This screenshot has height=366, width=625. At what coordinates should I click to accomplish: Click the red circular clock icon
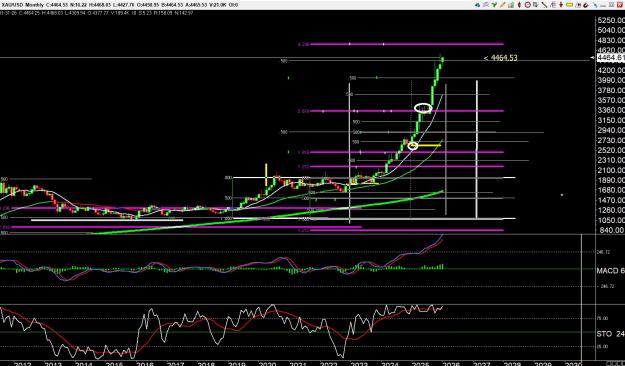pos(528,5)
